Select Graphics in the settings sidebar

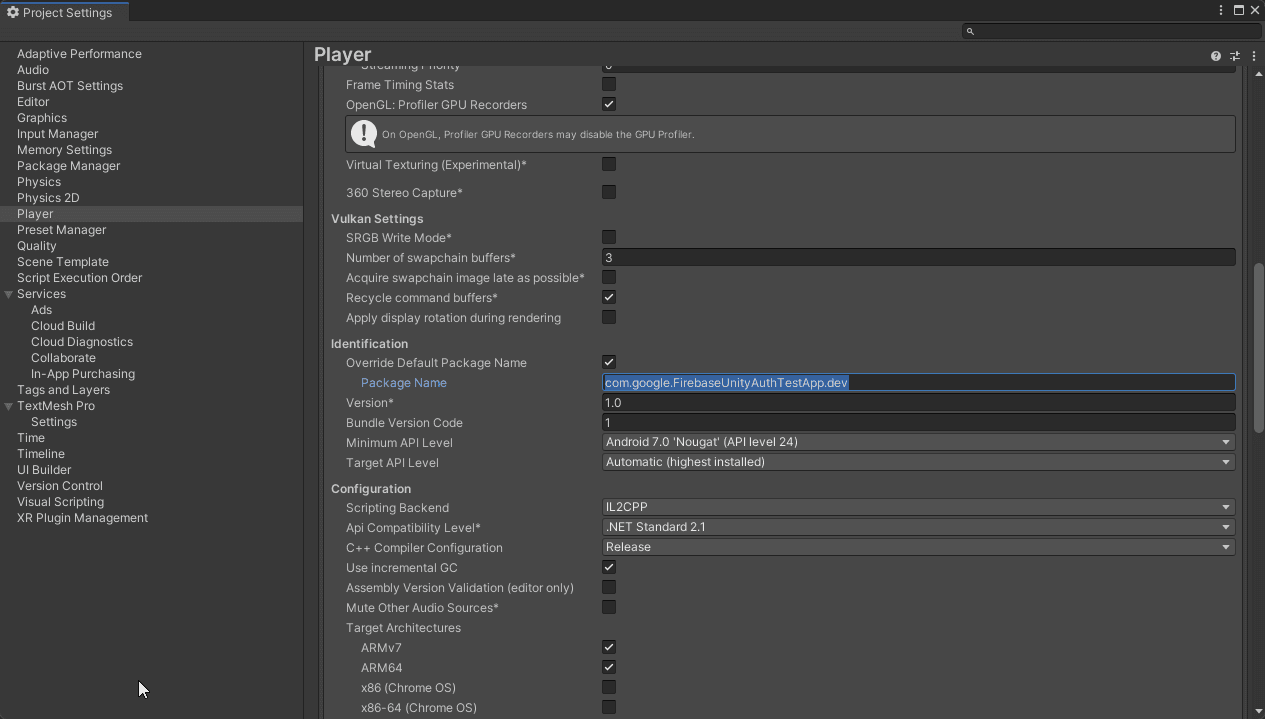click(42, 118)
